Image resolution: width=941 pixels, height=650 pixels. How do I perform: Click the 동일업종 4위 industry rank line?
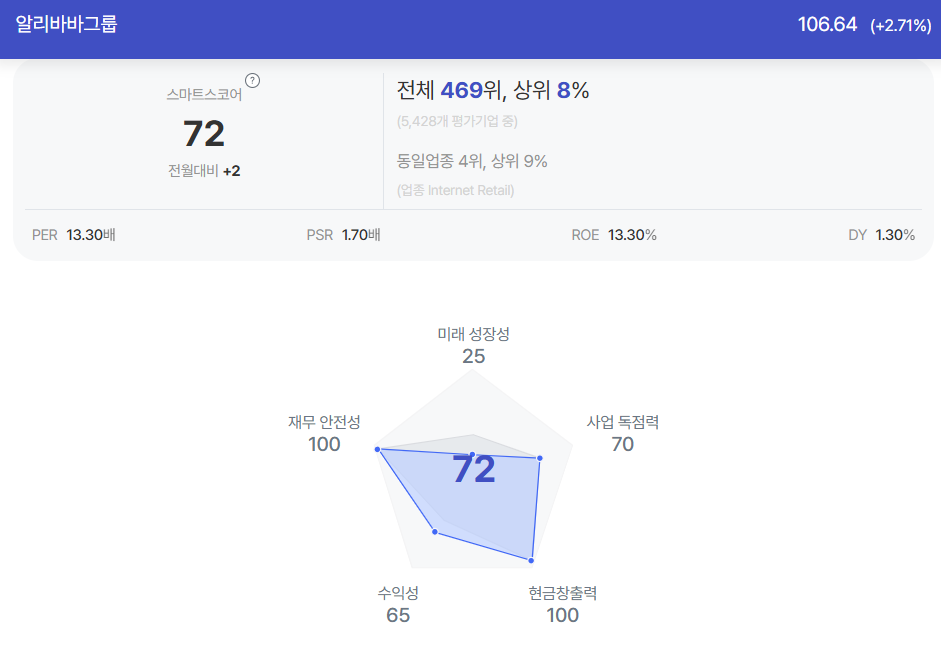[472, 161]
